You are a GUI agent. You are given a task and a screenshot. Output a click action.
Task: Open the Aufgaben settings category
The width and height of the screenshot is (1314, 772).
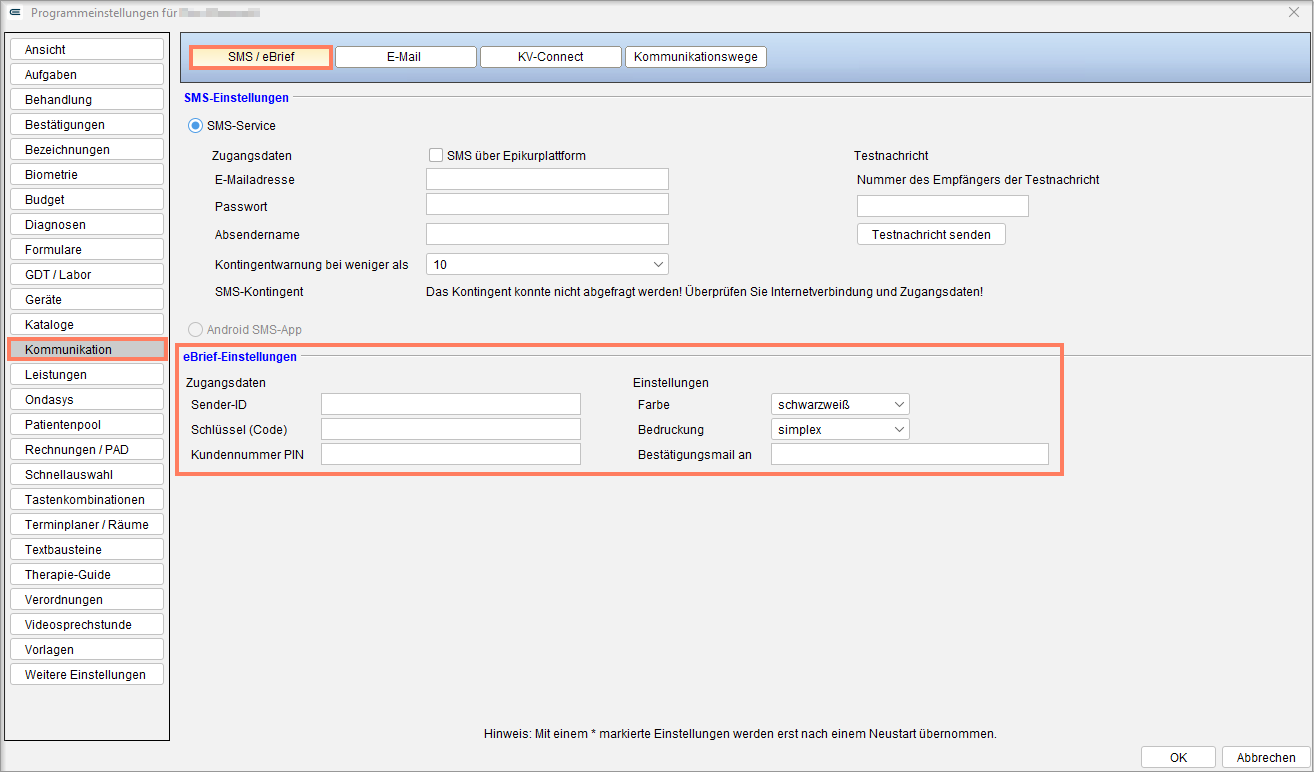click(87, 74)
